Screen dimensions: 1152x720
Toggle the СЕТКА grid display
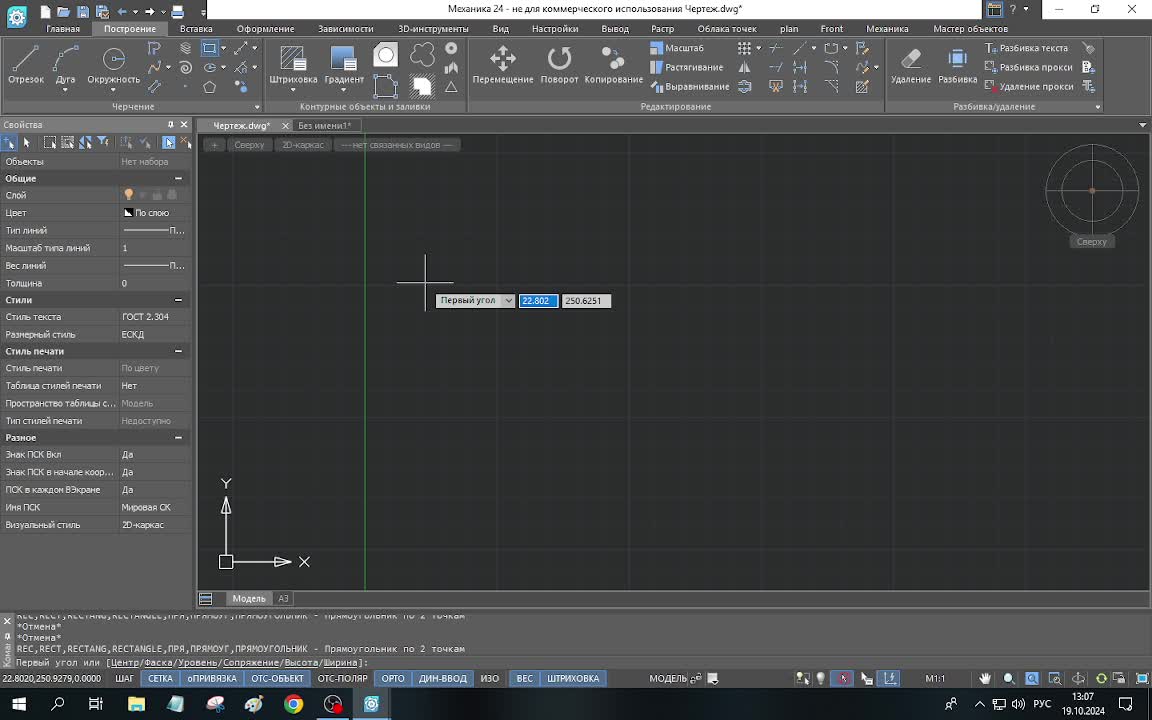pyautogui.click(x=160, y=678)
